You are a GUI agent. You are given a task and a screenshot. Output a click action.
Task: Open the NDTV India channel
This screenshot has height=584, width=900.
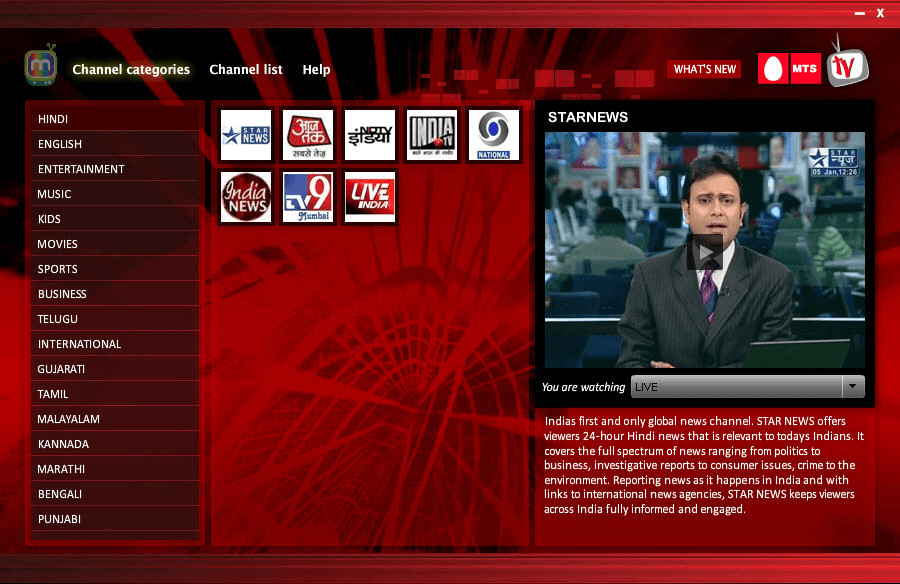(x=370, y=135)
